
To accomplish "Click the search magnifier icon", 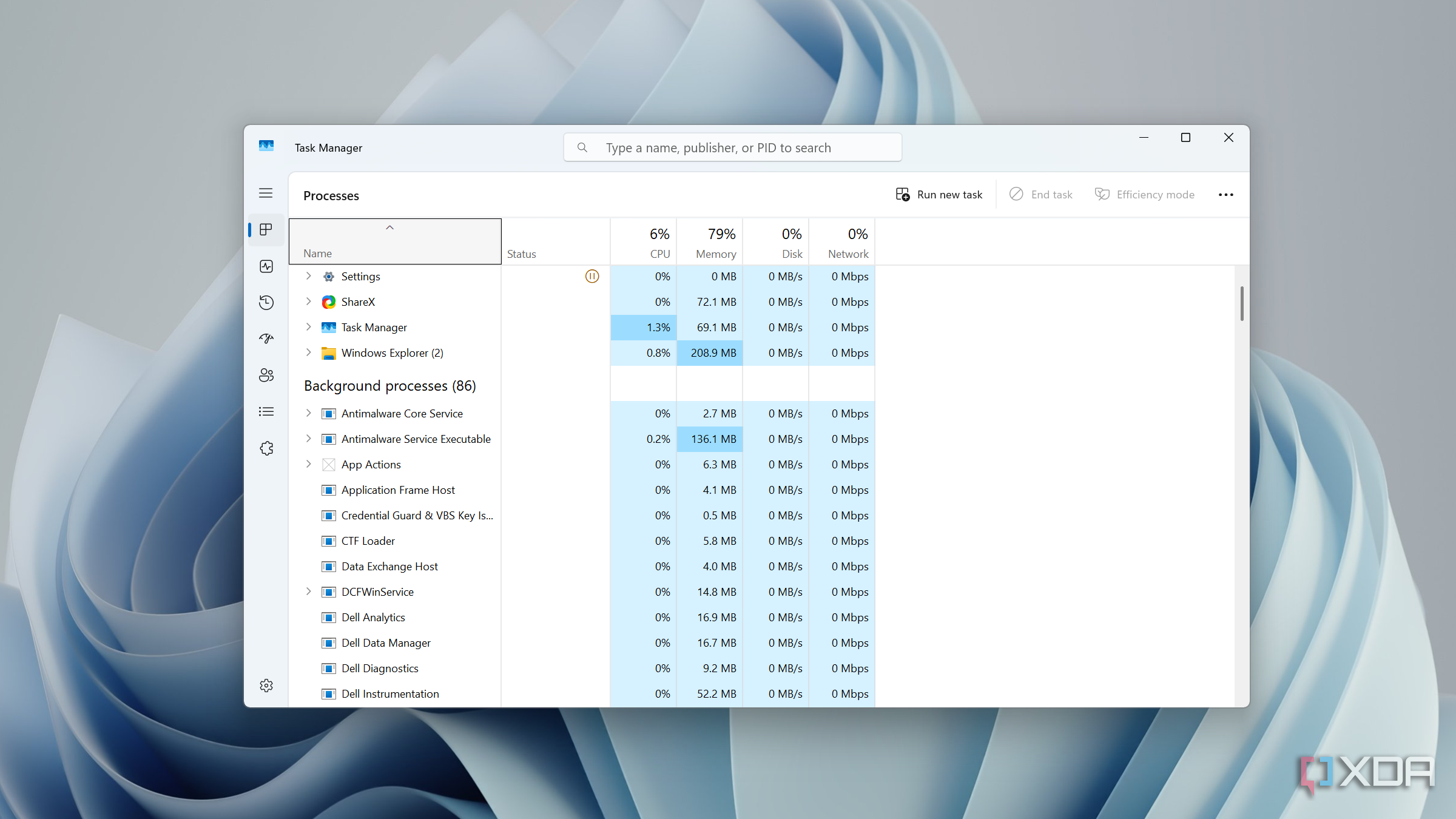I will pyautogui.click(x=582, y=147).
